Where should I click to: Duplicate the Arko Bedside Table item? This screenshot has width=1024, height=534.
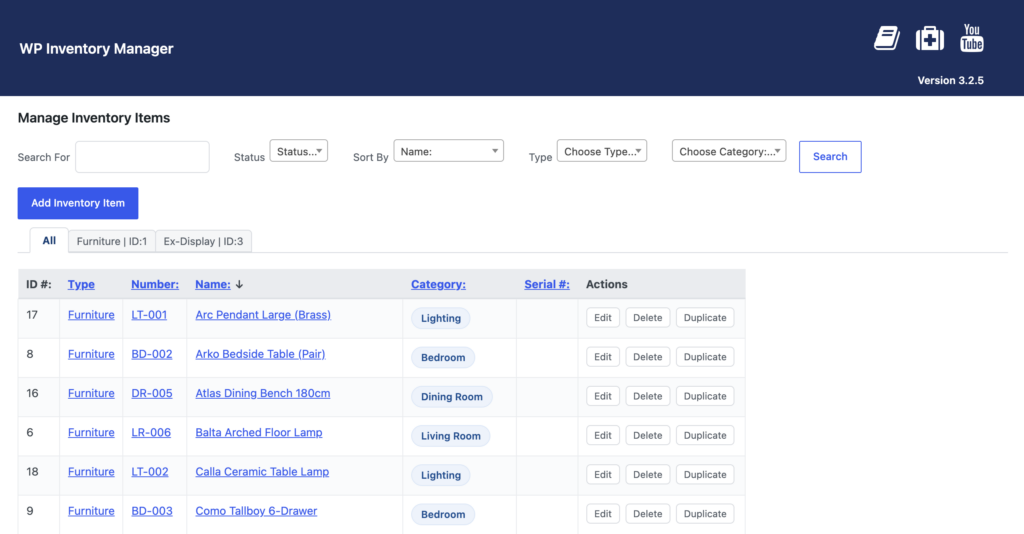point(705,357)
